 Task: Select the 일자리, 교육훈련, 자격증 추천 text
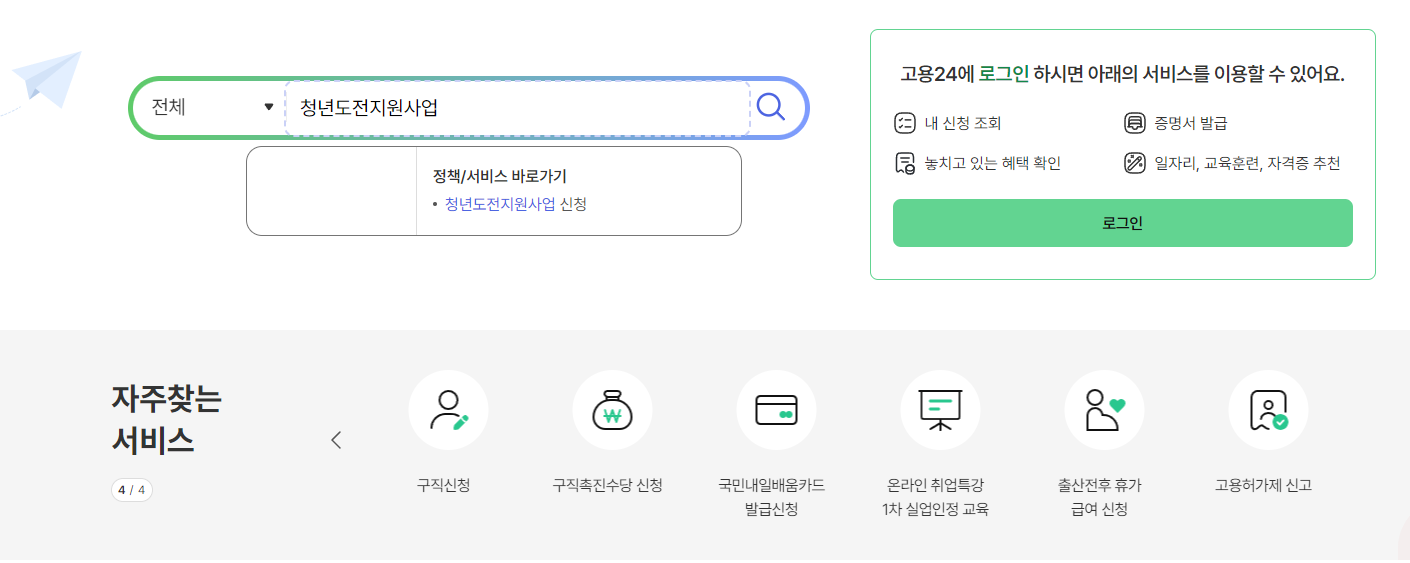(1247, 163)
